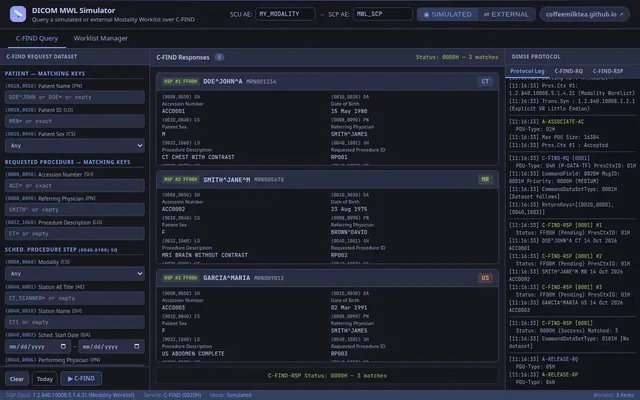This screenshot has width=640, height=400.
Task: Click the Clear button
Action: tap(17, 379)
